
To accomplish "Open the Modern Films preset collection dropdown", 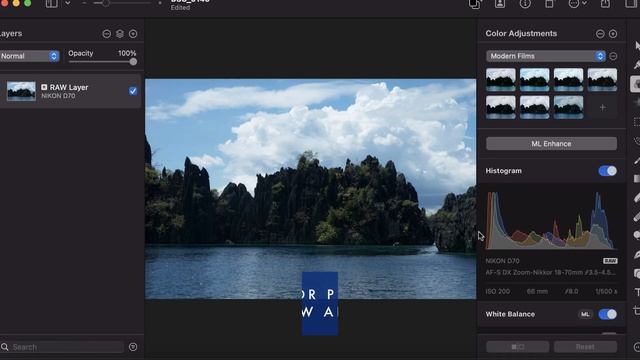I will 546,56.
